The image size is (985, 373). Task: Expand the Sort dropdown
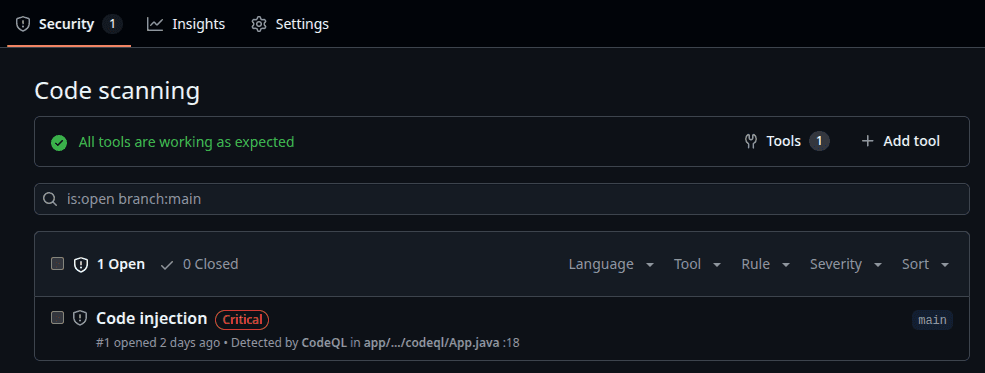click(925, 264)
